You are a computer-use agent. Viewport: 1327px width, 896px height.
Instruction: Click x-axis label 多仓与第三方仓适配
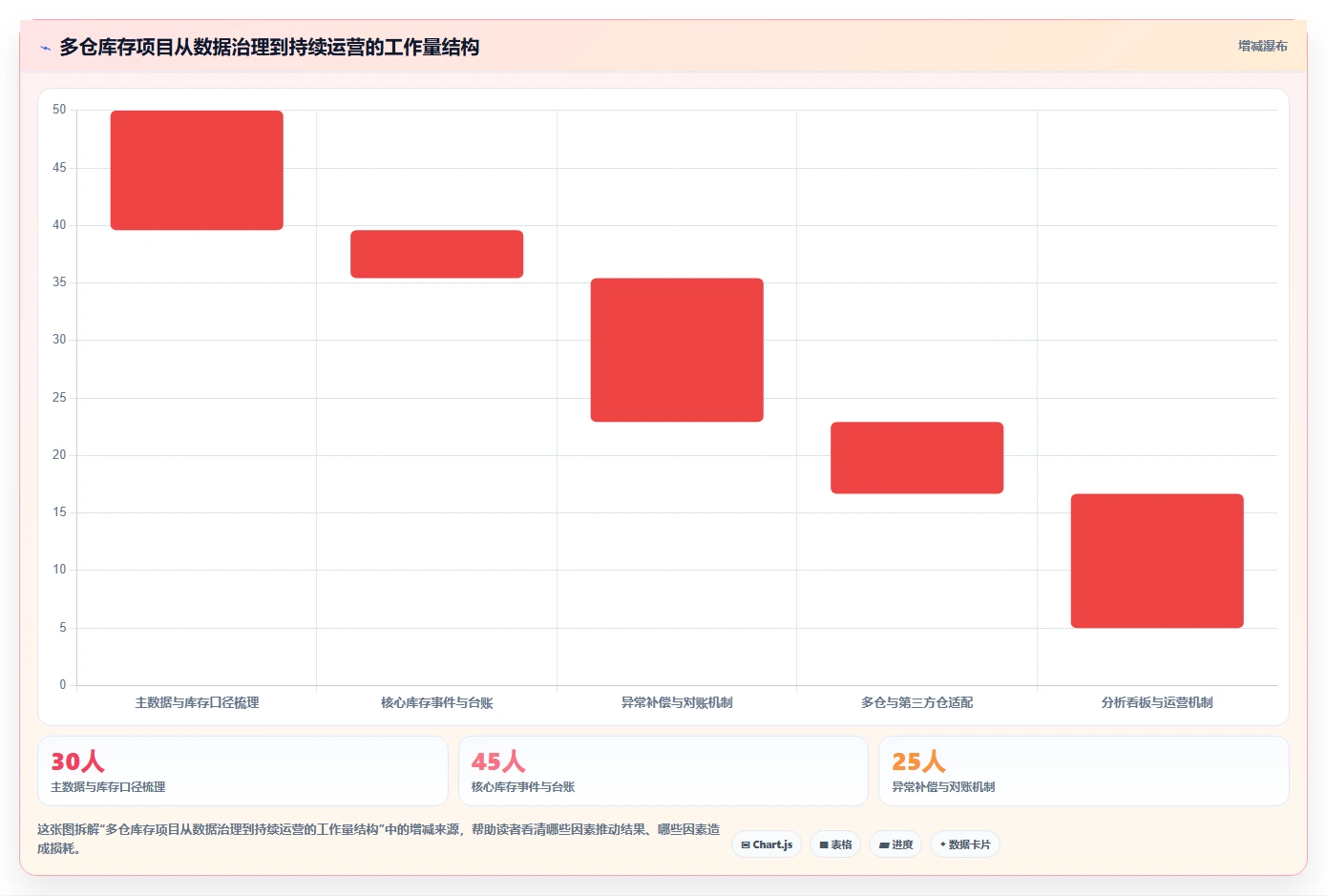[916, 702]
